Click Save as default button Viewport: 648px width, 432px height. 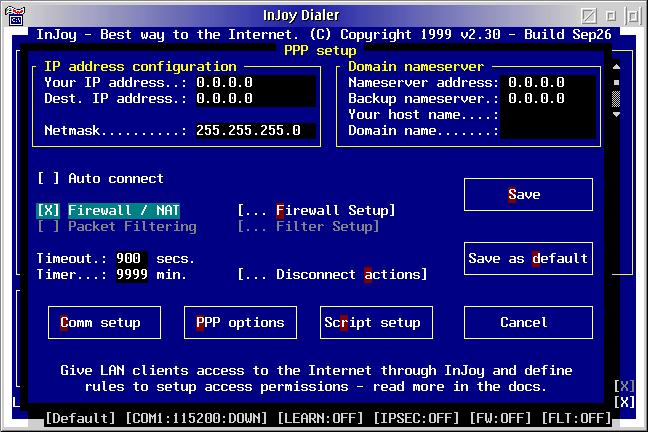tap(528, 259)
